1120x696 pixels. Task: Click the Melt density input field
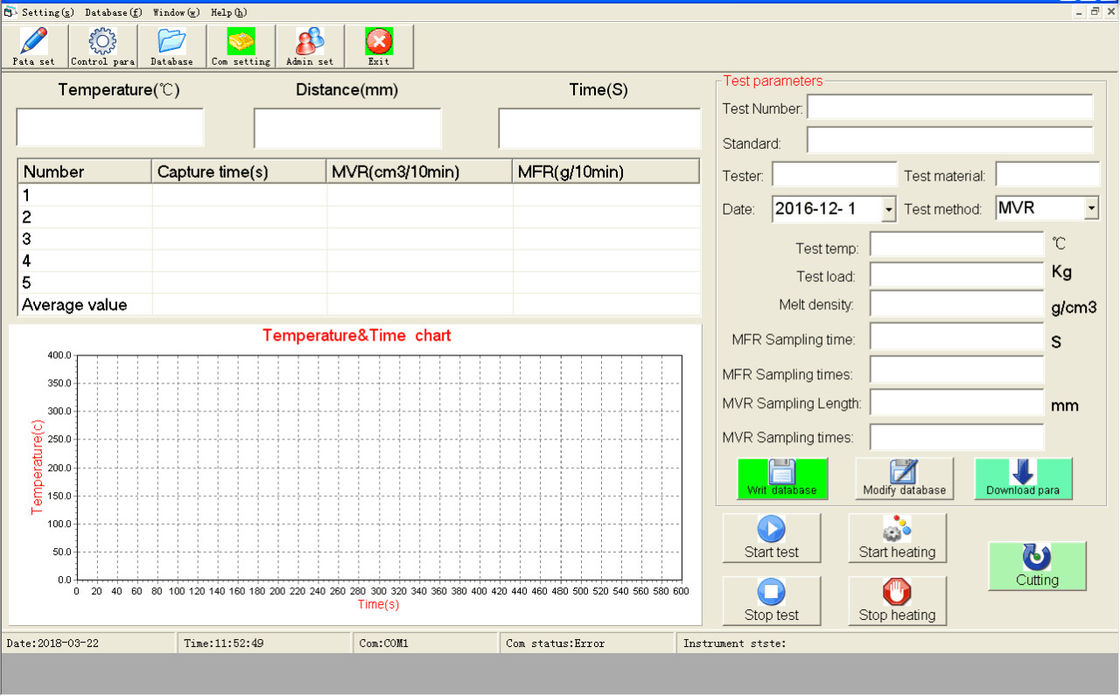click(956, 304)
